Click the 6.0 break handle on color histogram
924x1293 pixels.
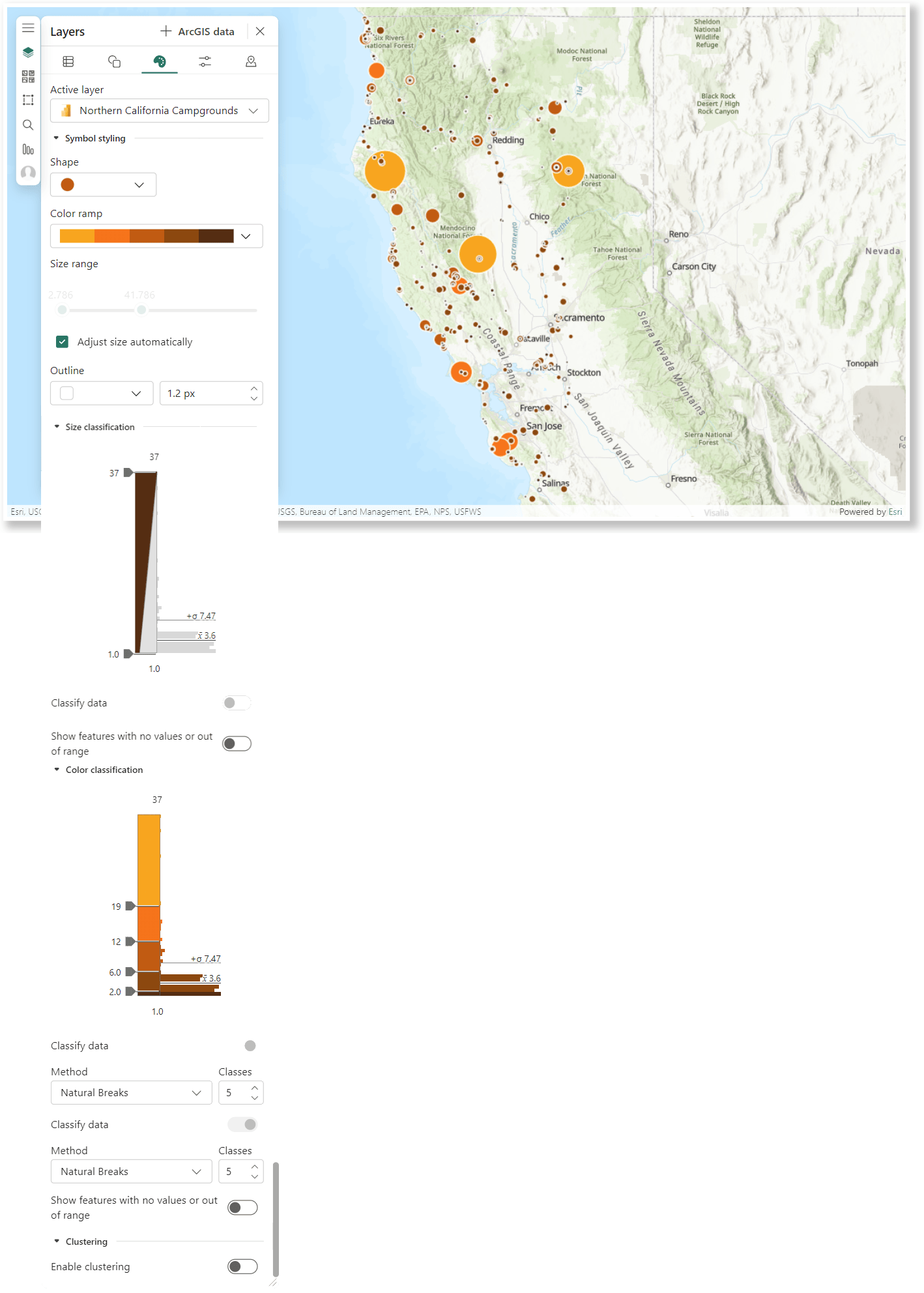pos(130,972)
